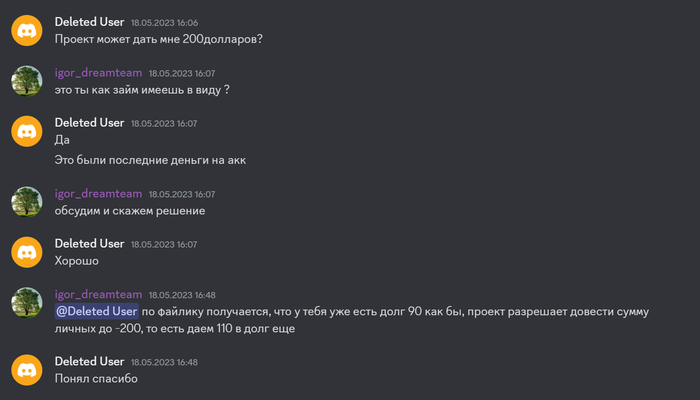Click Deleted User avatar next to 'Понял спасибо'
This screenshot has height=400, width=700.
click(27, 370)
